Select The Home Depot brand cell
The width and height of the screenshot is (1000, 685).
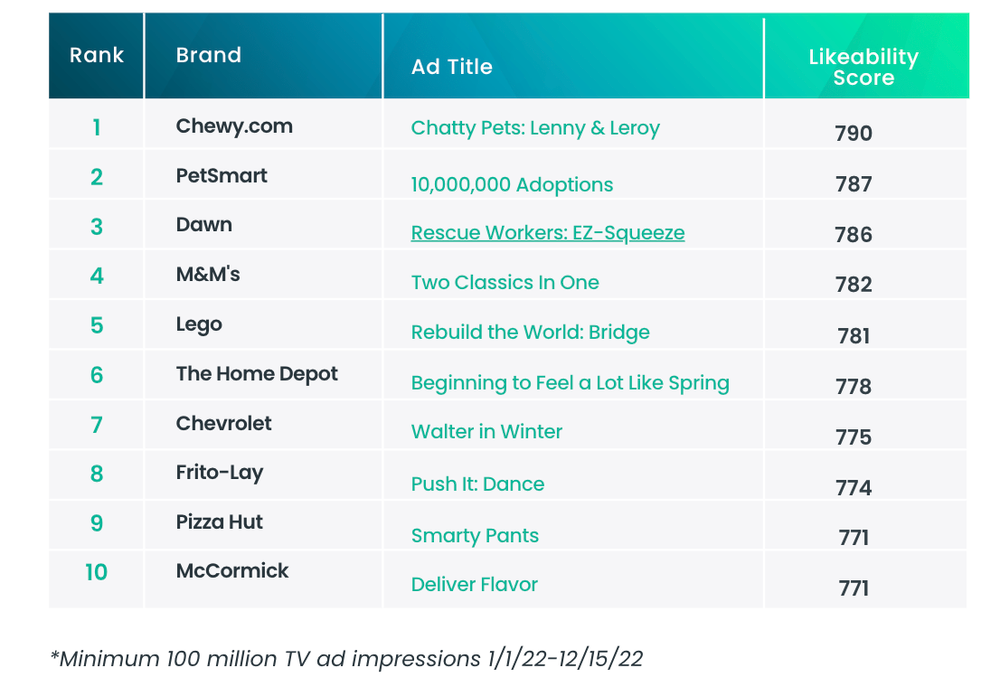[x=256, y=374]
